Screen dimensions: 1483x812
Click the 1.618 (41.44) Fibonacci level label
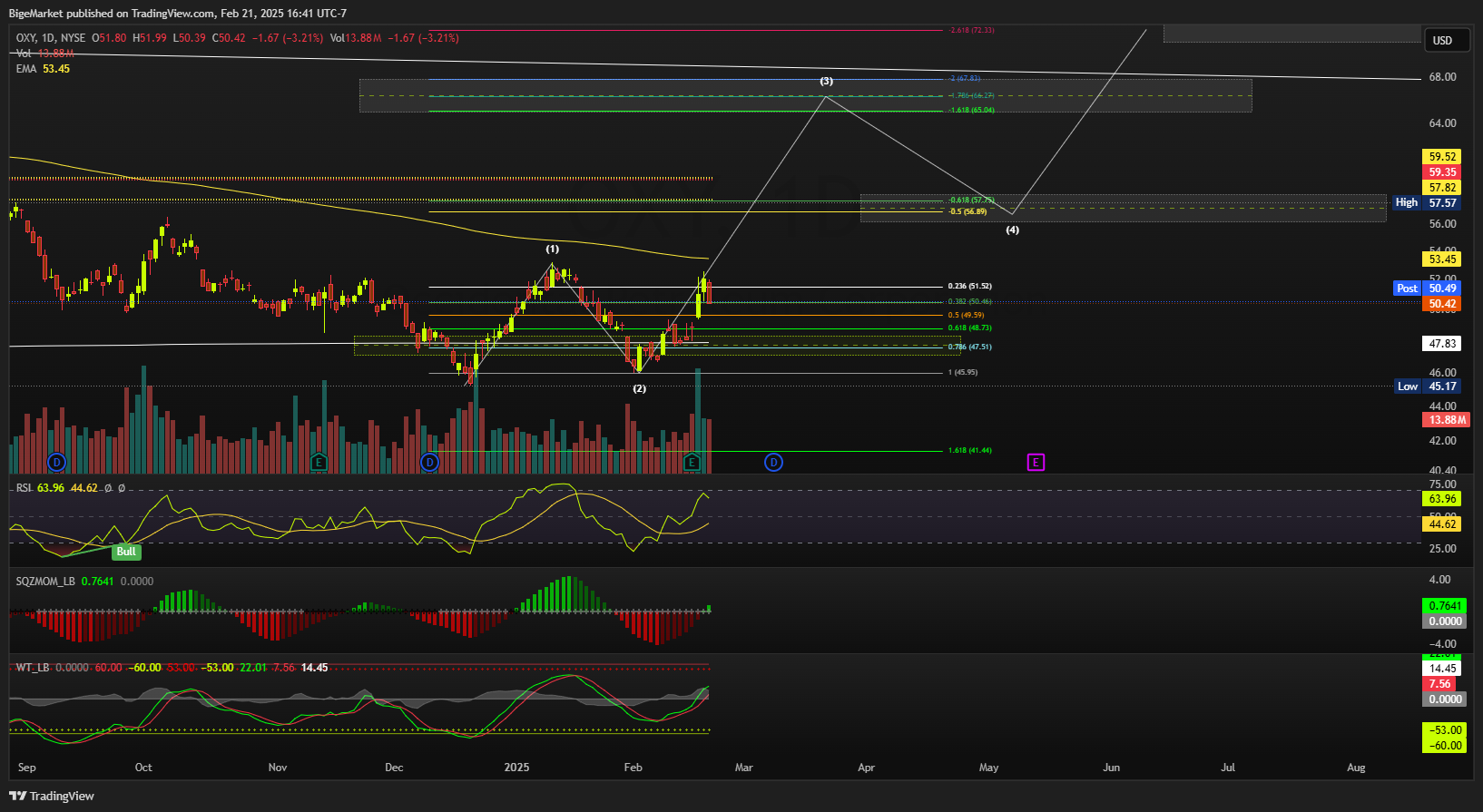coord(969,451)
